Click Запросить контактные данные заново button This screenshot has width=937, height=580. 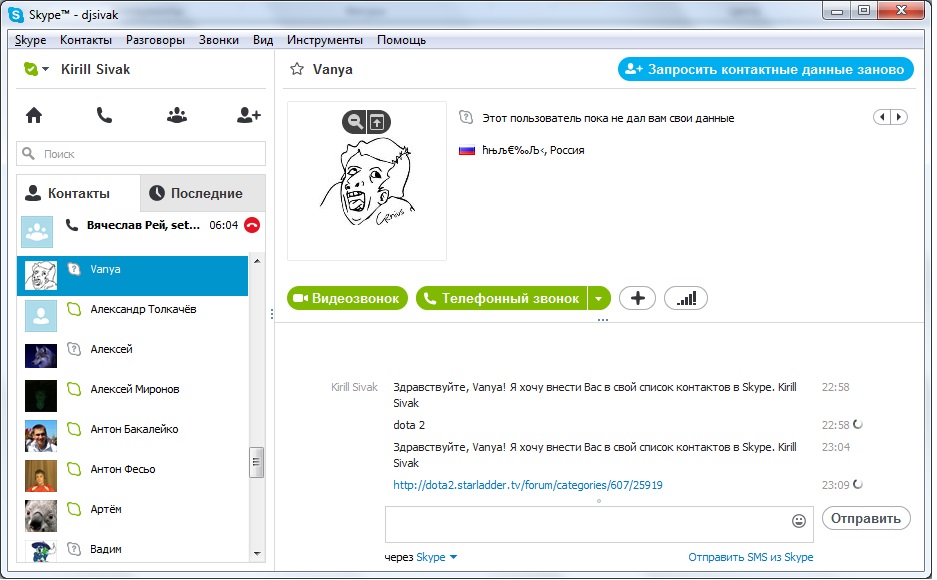(x=765, y=69)
